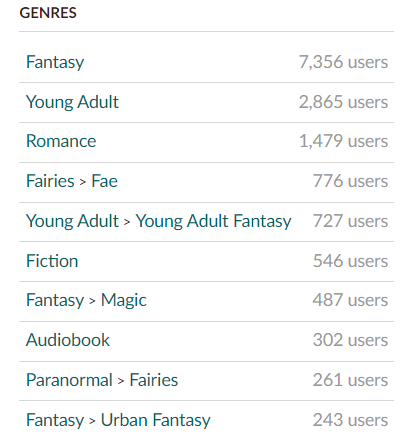View the 2,865 users for Young Adult

coord(343,102)
